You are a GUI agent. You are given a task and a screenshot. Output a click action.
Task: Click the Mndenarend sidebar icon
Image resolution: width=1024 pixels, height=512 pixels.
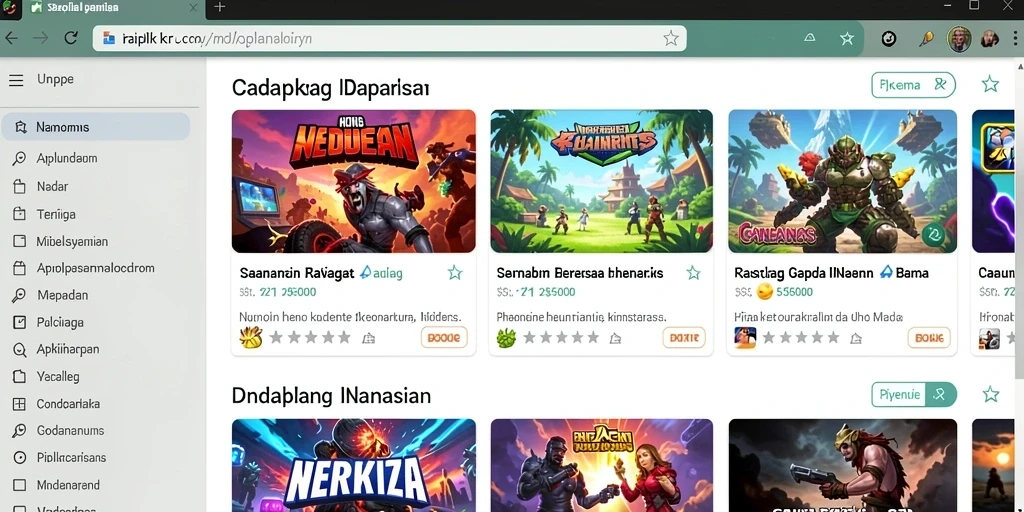click(19, 485)
